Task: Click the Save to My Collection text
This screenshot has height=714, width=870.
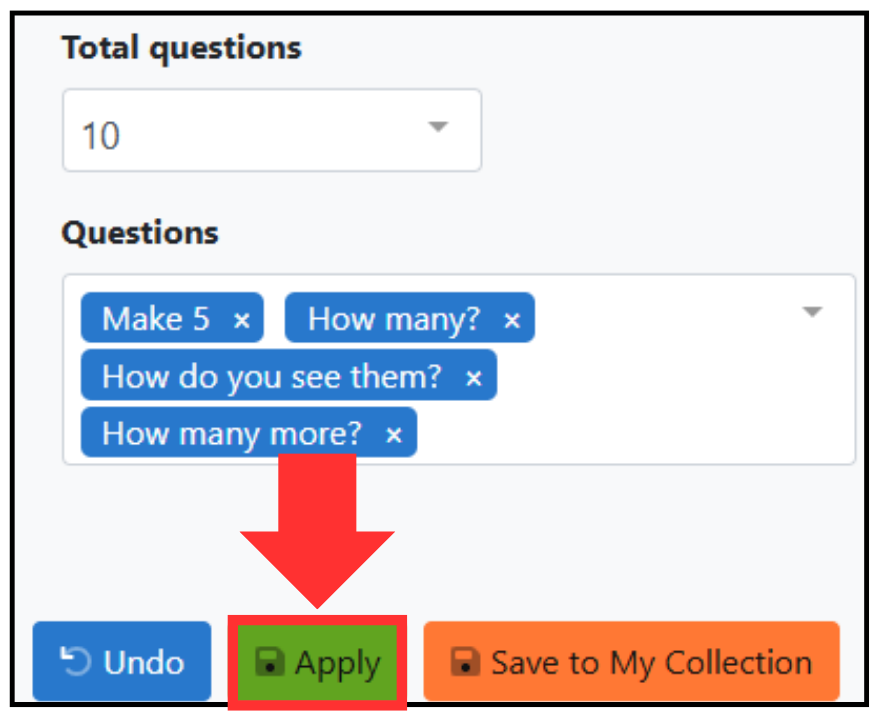Action: (x=651, y=664)
